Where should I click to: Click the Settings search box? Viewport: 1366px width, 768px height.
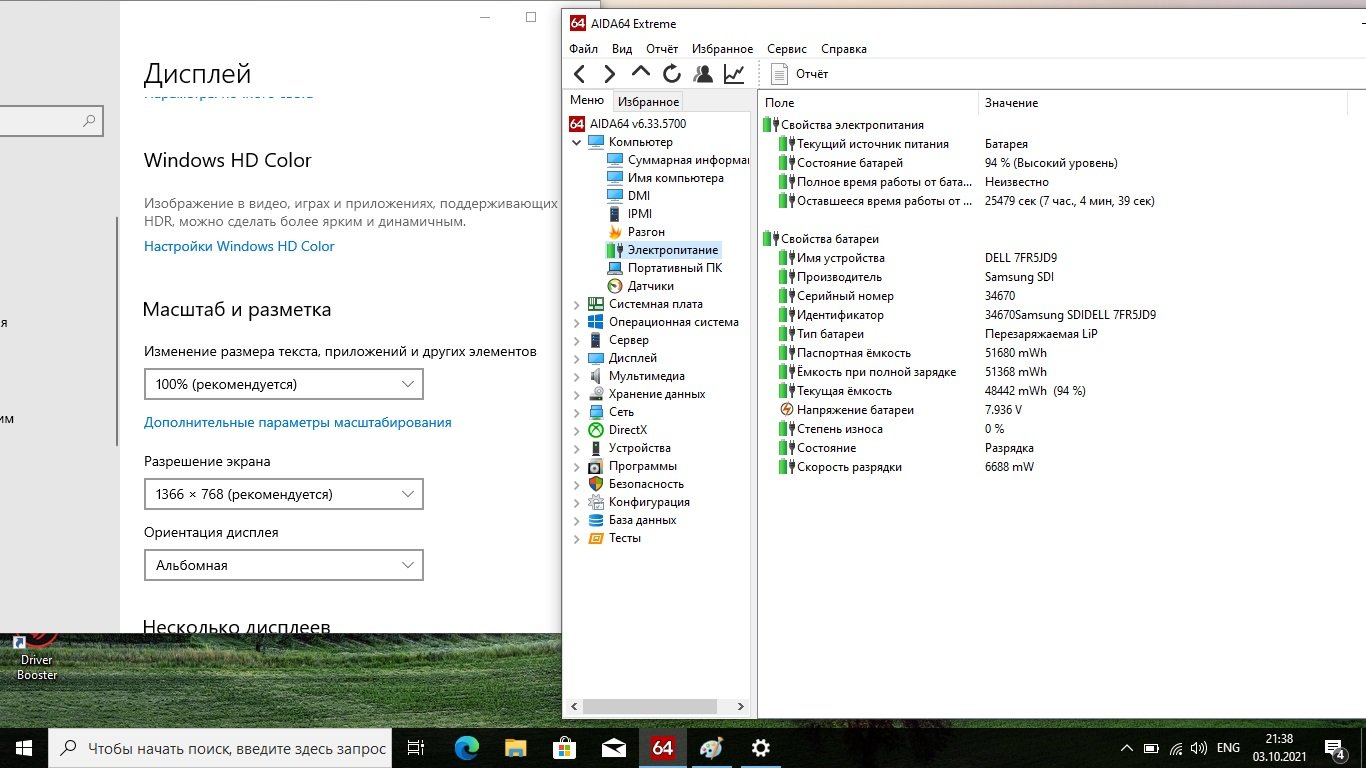[50, 121]
